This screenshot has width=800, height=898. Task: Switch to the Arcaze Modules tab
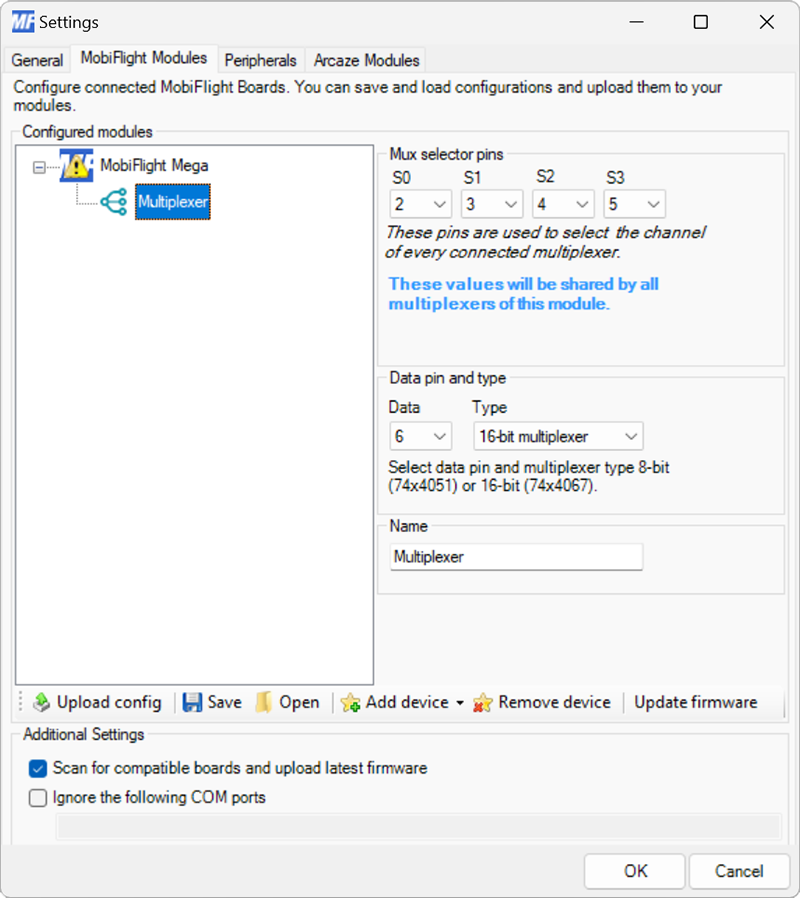click(x=365, y=60)
